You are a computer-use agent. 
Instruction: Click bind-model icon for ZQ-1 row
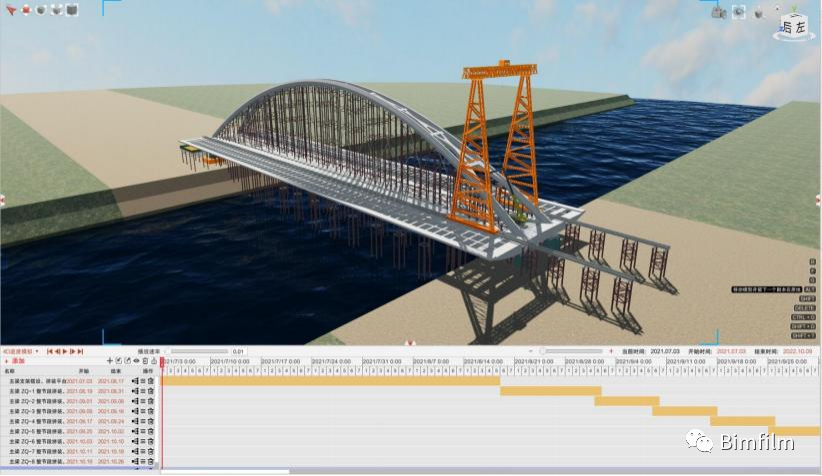(135, 391)
